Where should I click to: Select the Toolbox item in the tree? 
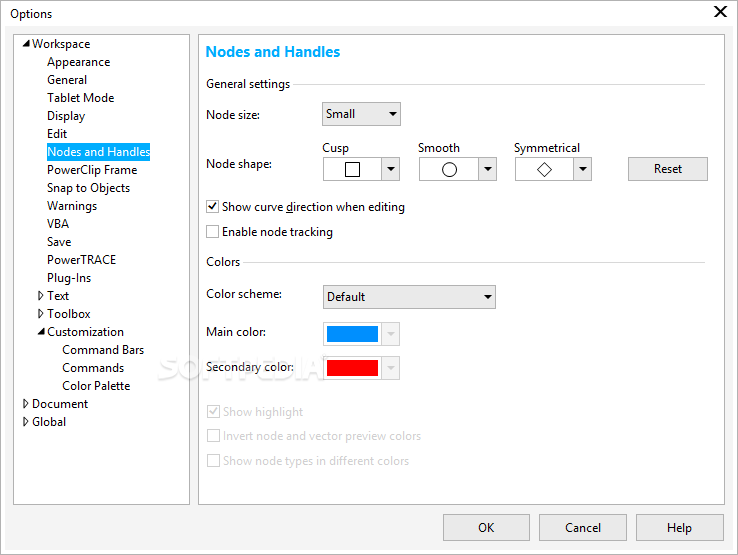pos(69,314)
